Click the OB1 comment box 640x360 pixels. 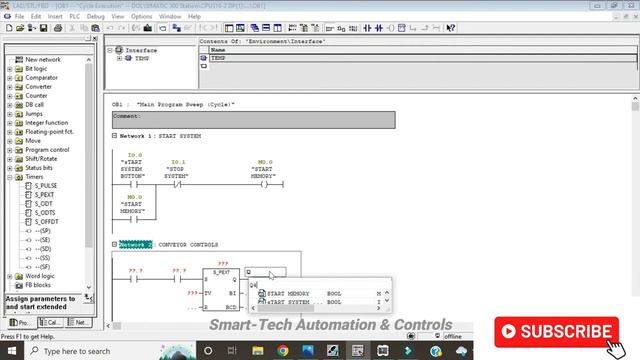coord(253,120)
